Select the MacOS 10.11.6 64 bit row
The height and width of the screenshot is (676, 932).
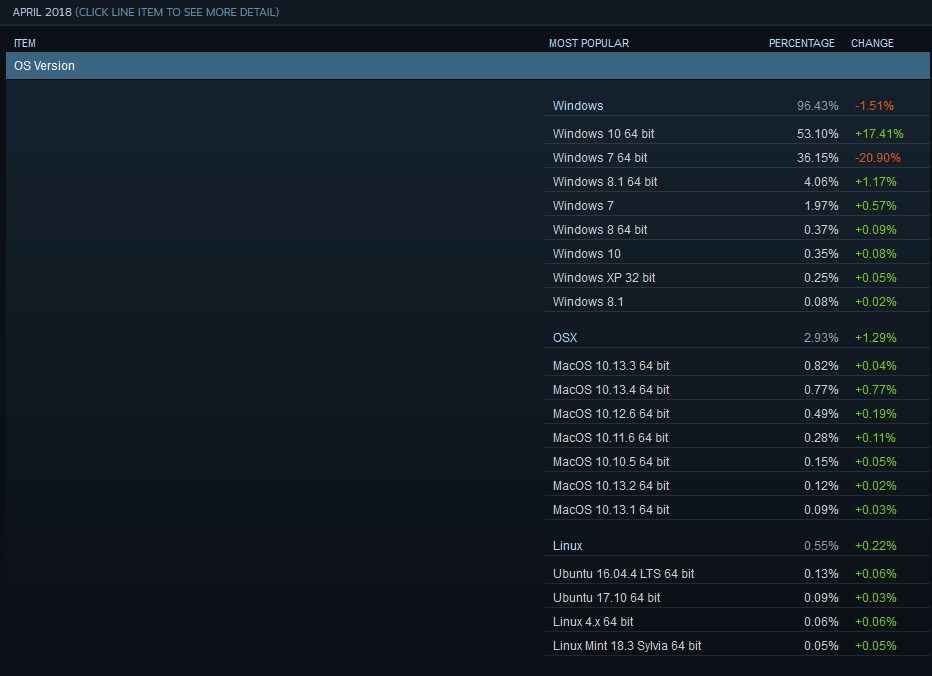point(737,438)
